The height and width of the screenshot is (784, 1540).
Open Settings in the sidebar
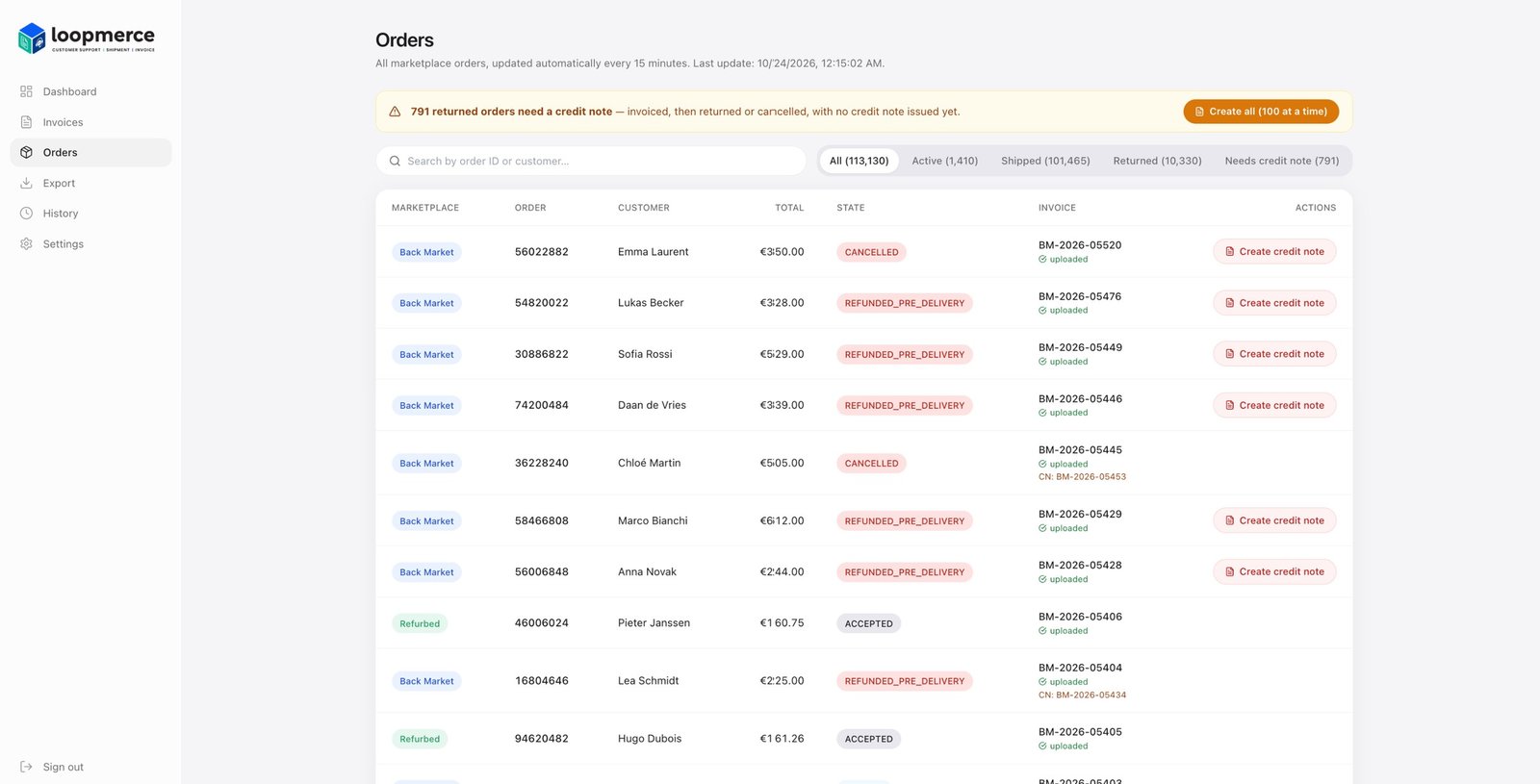90,244
